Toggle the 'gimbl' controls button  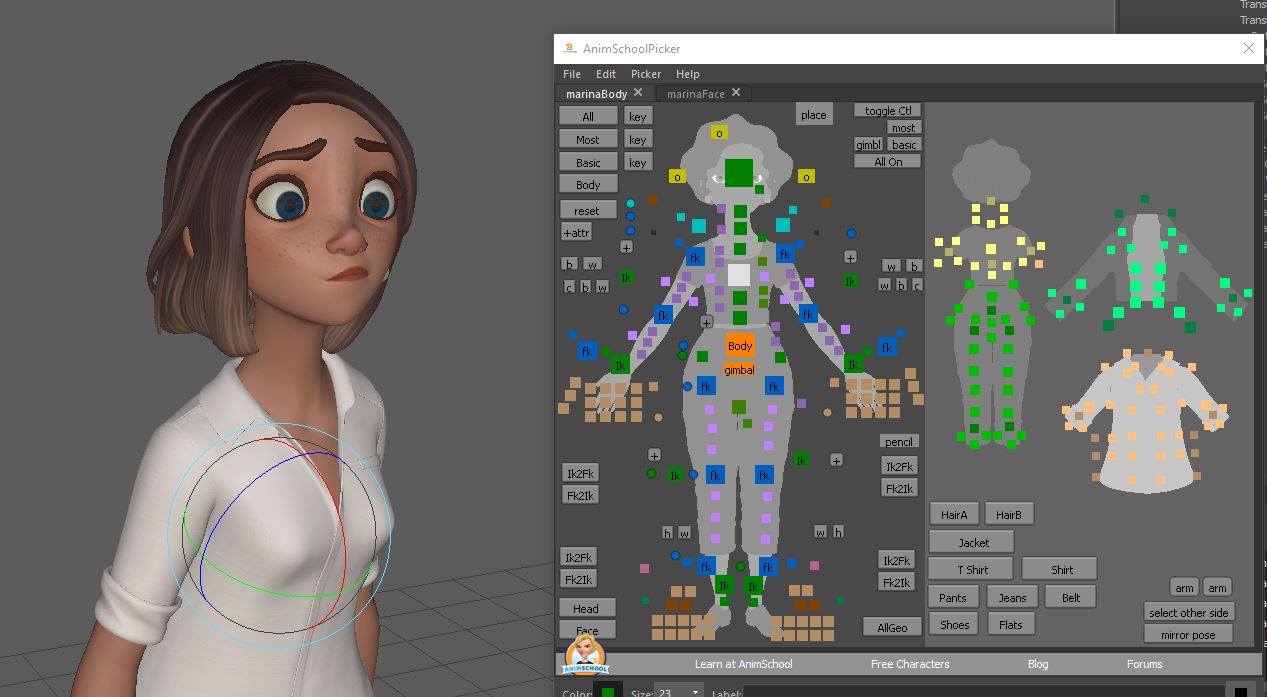(x=868, y=144)
